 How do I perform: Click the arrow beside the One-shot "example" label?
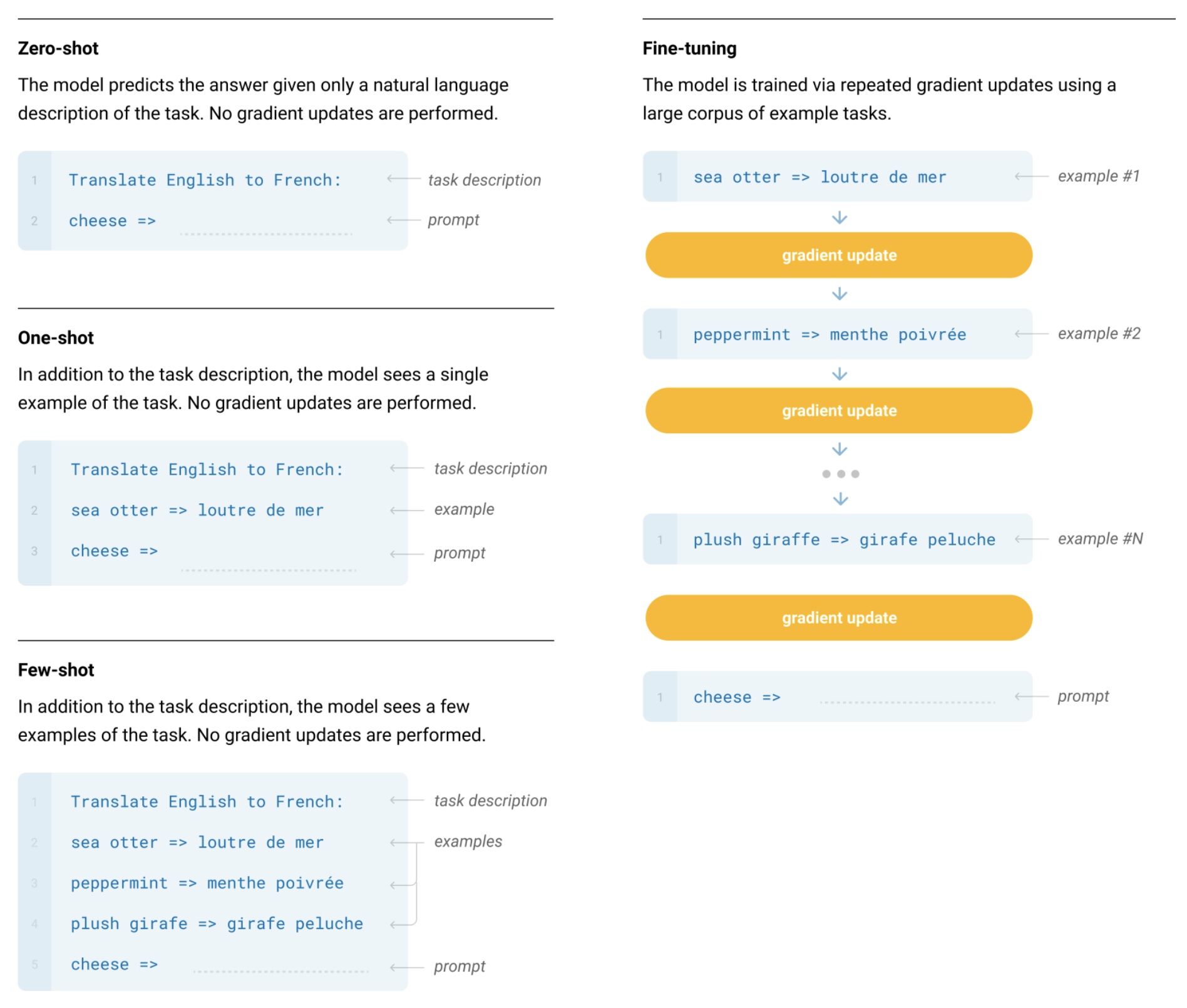click(406, 510)
